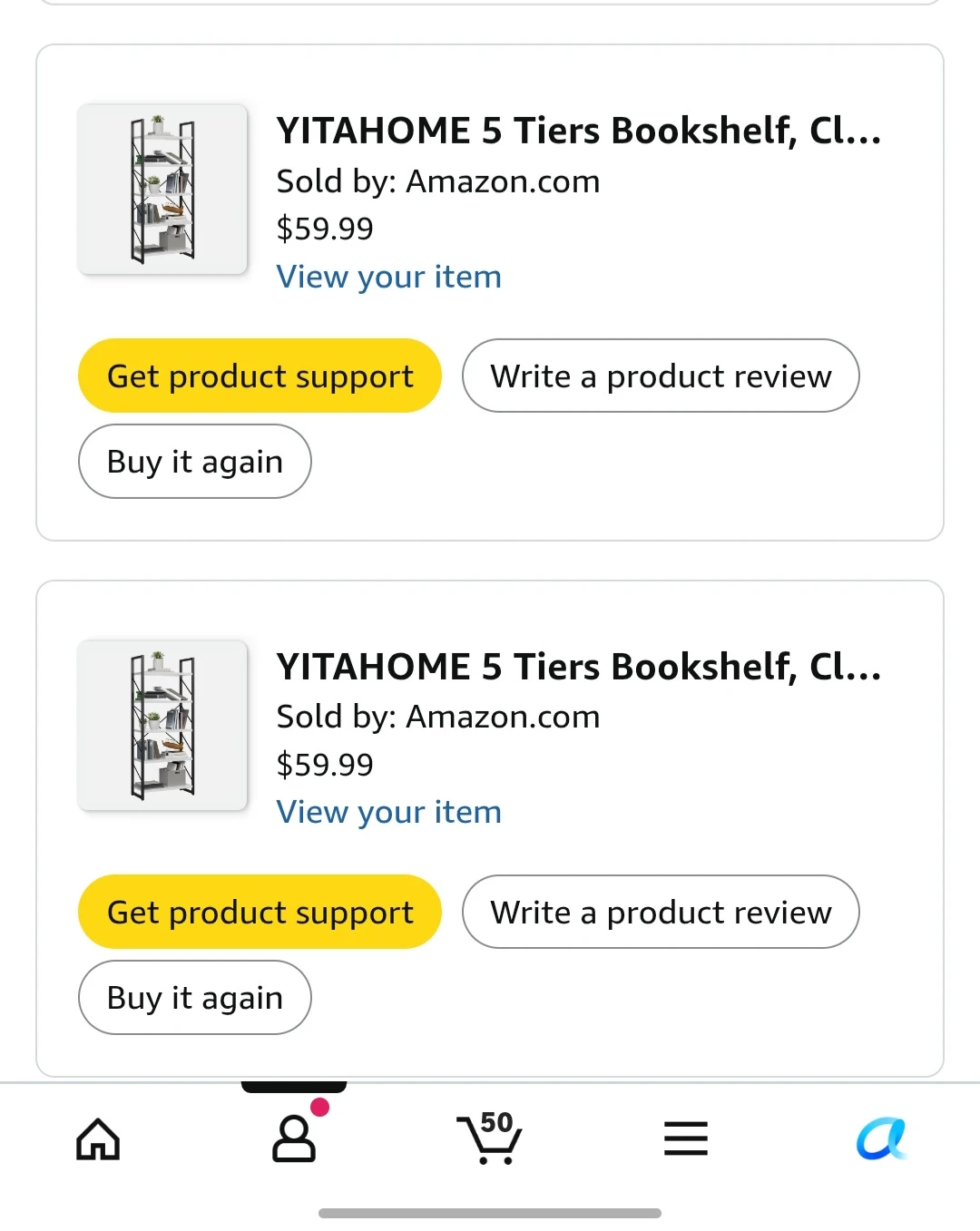The height and width of the screenshot is (1231, 980).
Task: Click first "View your item" link
Action: (x=389, y=277)
